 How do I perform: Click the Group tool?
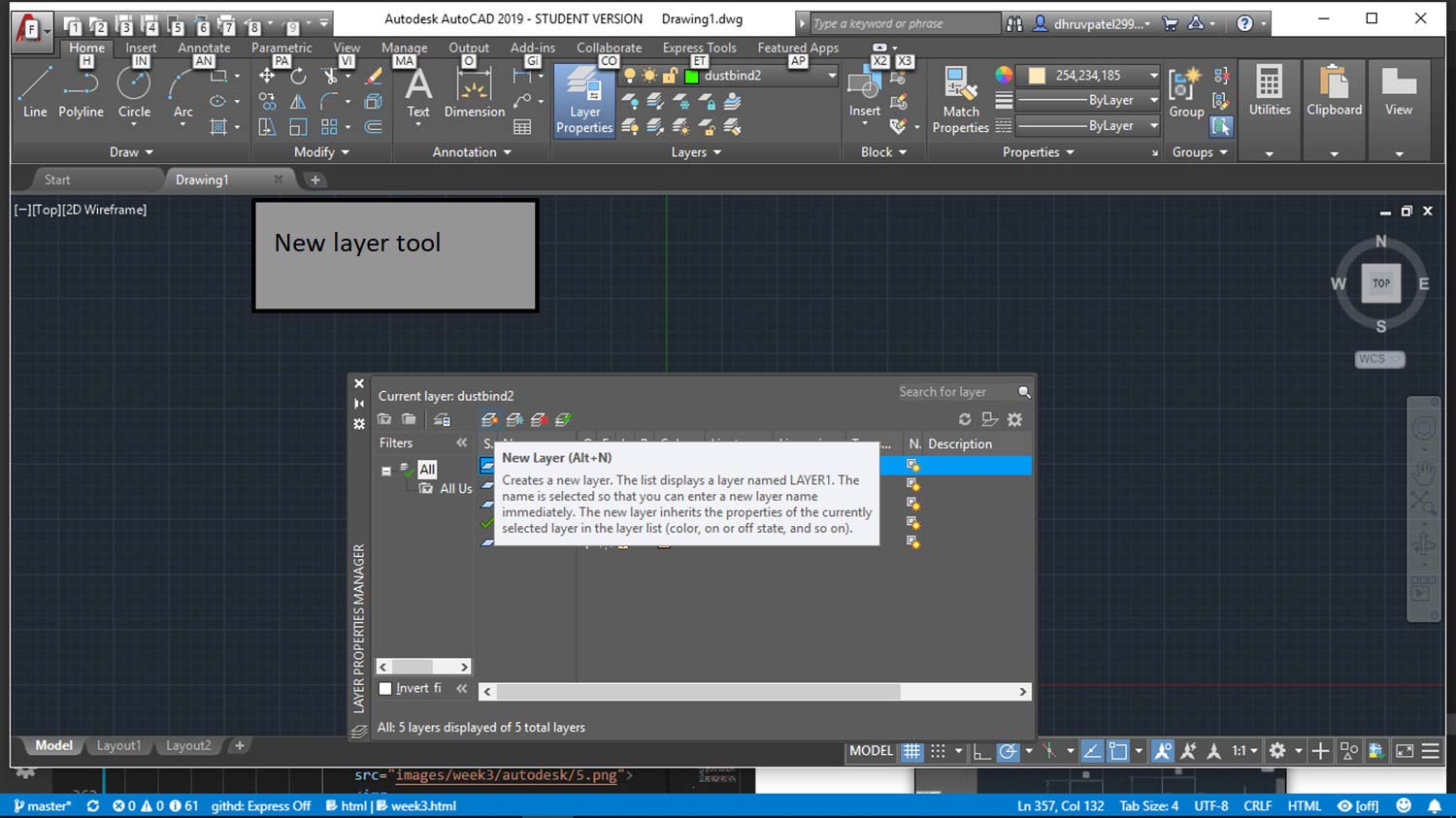coord(1186,93)
